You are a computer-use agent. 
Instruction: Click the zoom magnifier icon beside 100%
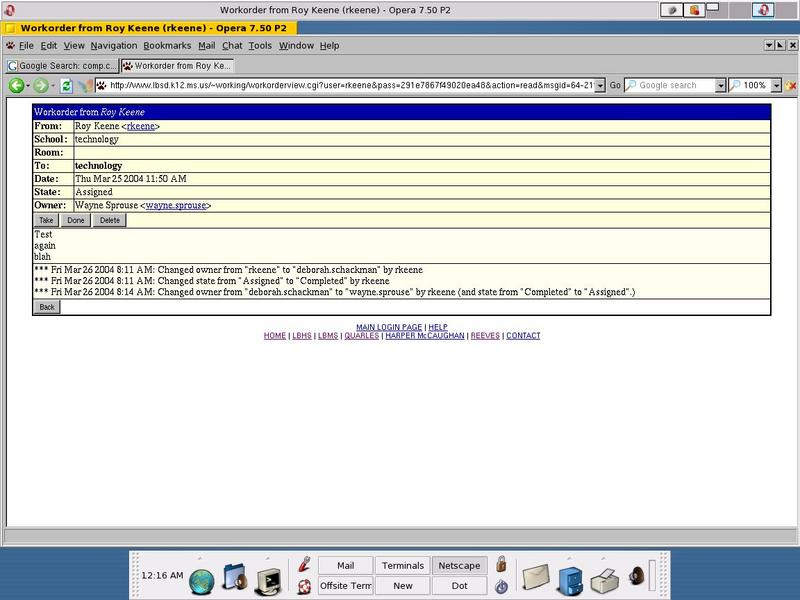coord(735,85)
